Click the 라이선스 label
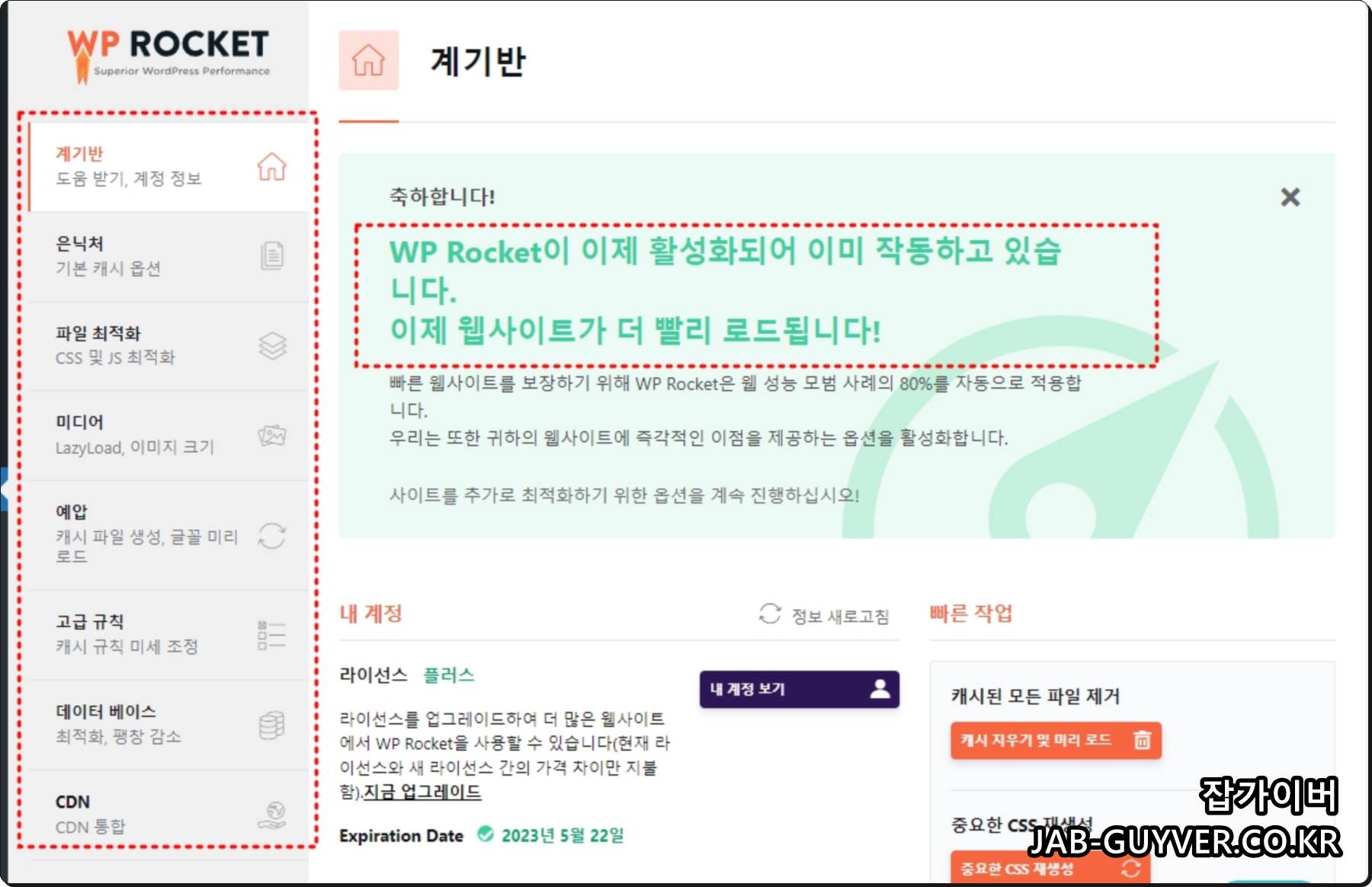The image size is (1372, 887). [373, 675]
